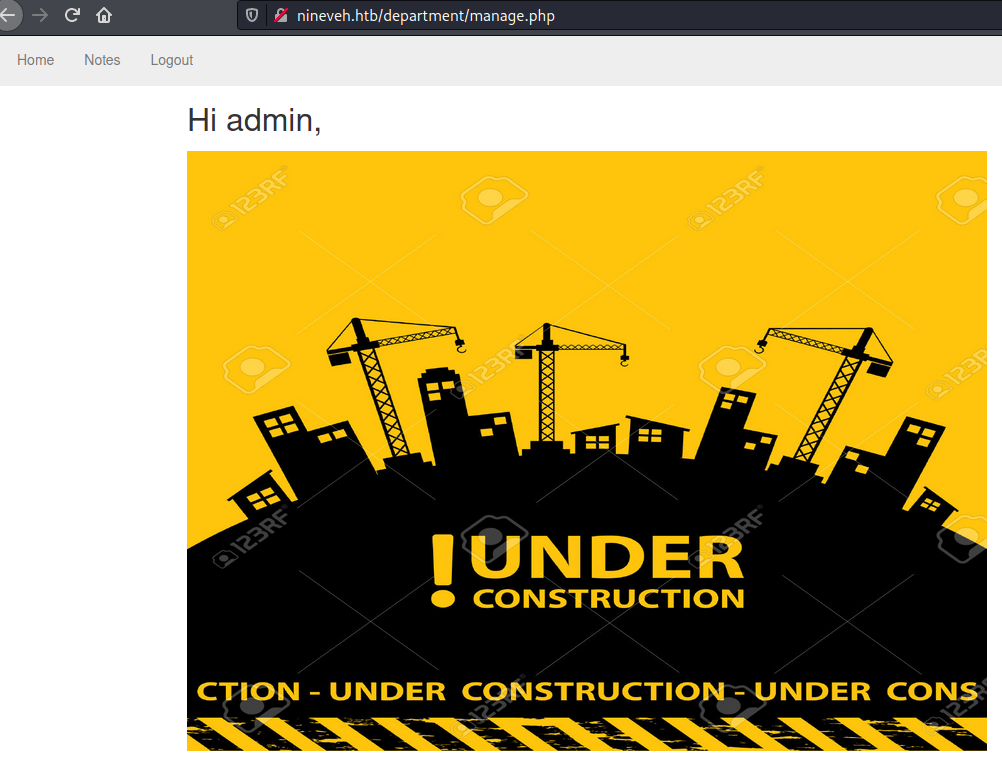Viewport: 1002px width, 773px height.
Task: Click the browser forward arrow
Action: (40, 15)
